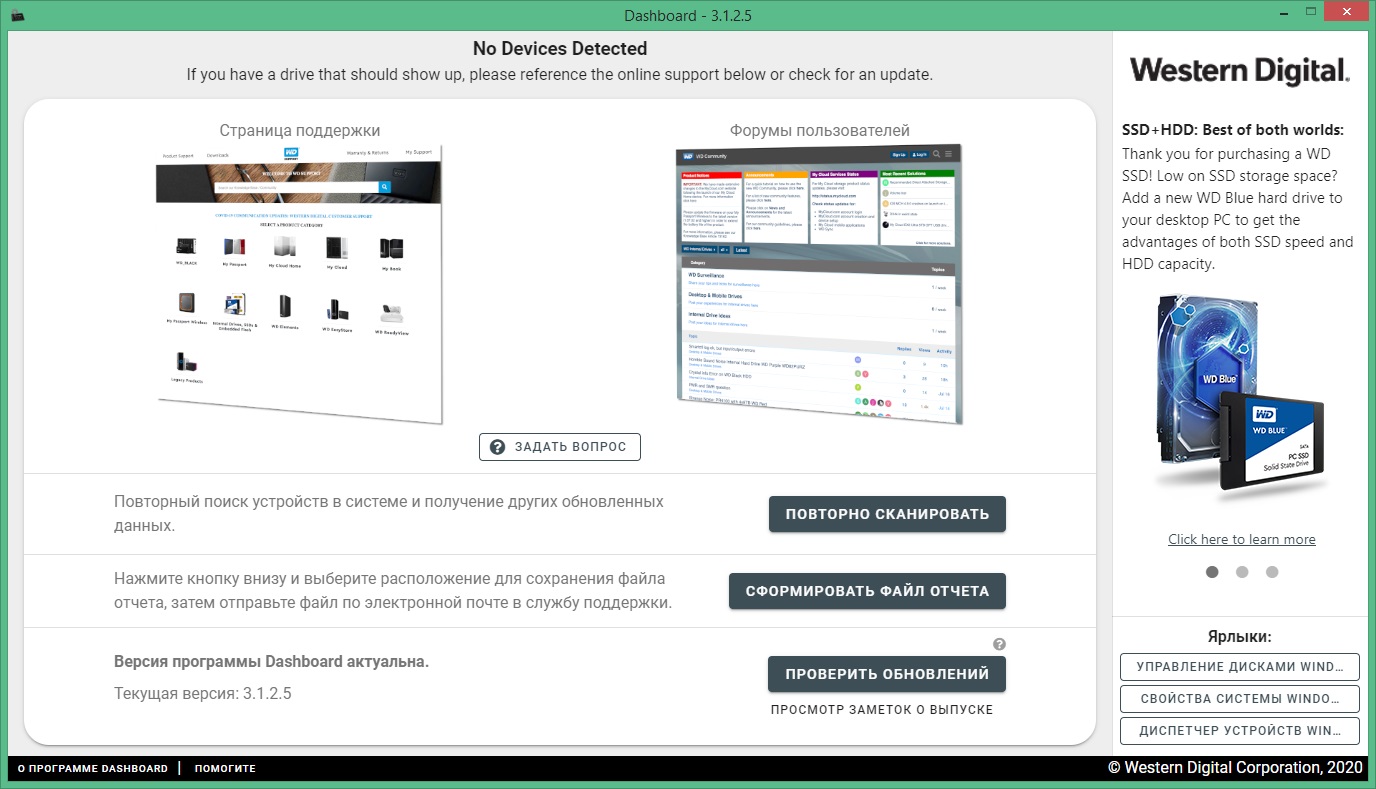The height and width of the screenshot is (789, 1376).
Task: Click ПОВТОРНО СКАНИРОВАТЬ to rescan devices
Action: click(887, 514)
